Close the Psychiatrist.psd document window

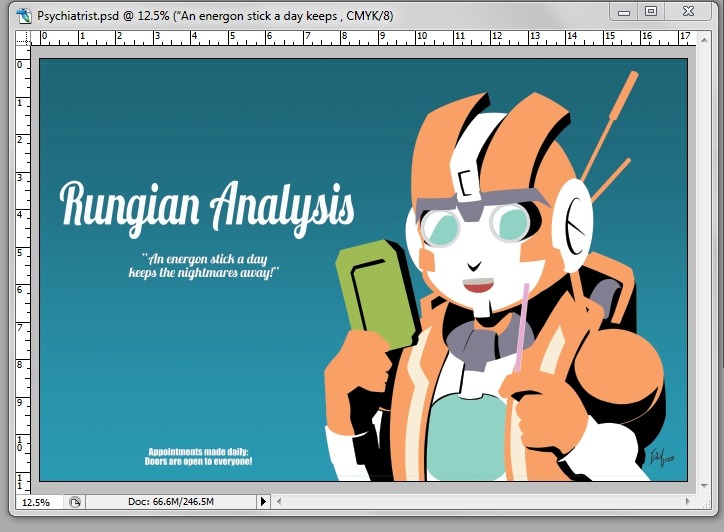pyautogui.click(x=688, y=12)
